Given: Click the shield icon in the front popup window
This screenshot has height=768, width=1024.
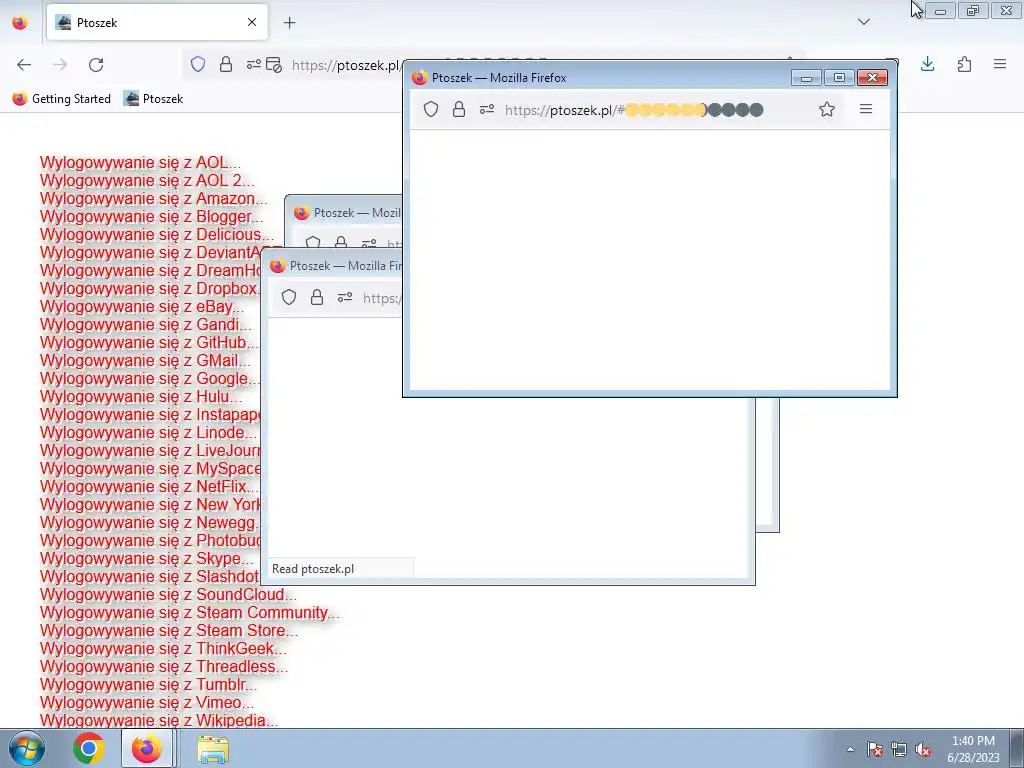Looking at the screenshot, I should tap(431, 109).
